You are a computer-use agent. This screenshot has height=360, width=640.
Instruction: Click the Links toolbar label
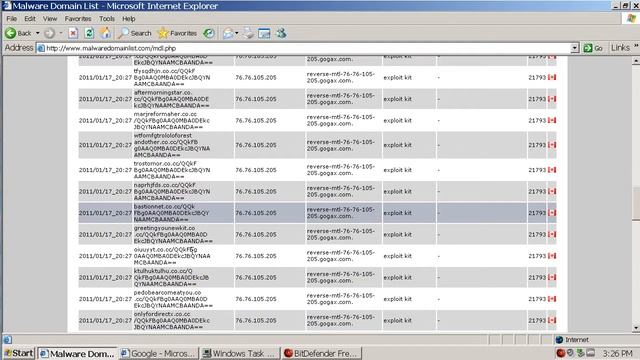(x=620, y=48)
